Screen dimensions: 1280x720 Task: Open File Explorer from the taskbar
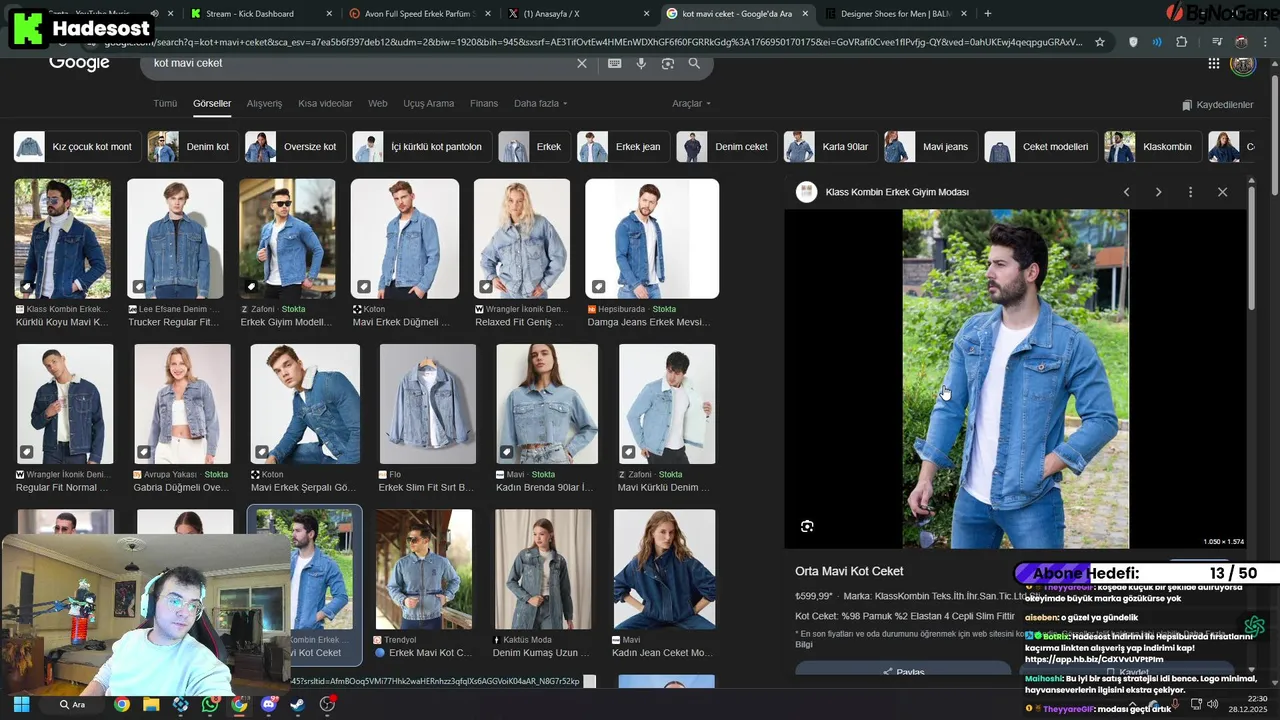tap(151, 704)
